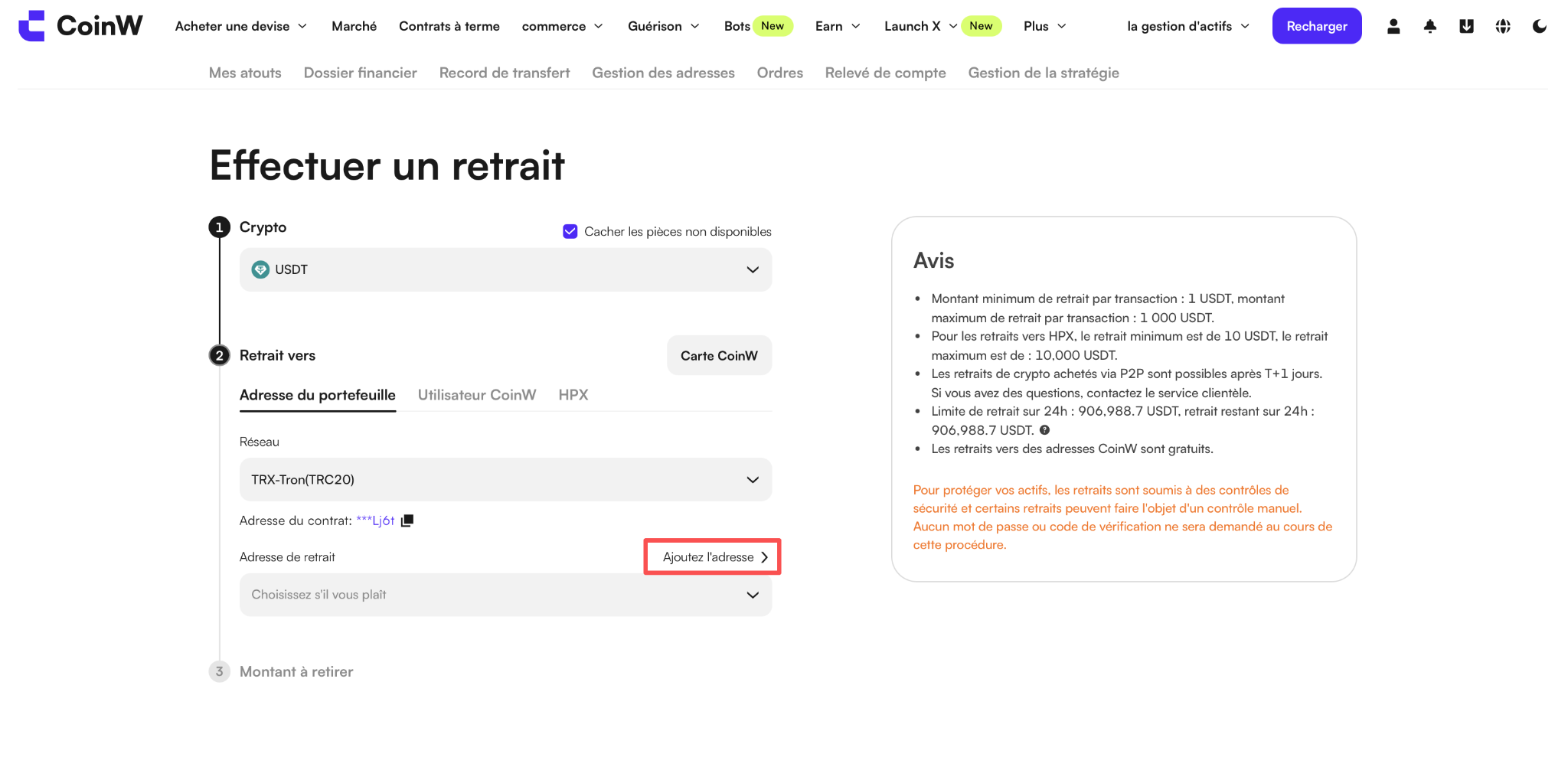
Task: Open the notifications bell
Action: (1429, 26)
